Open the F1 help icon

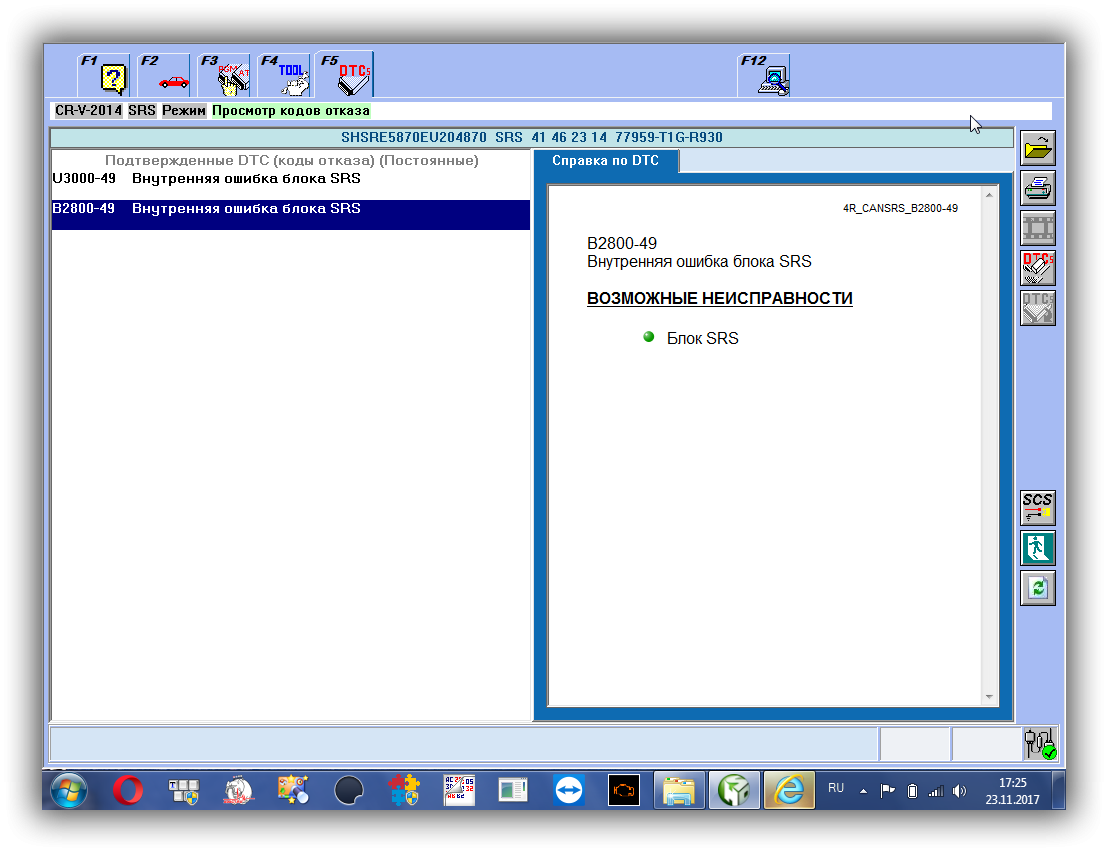coord(104,74)
